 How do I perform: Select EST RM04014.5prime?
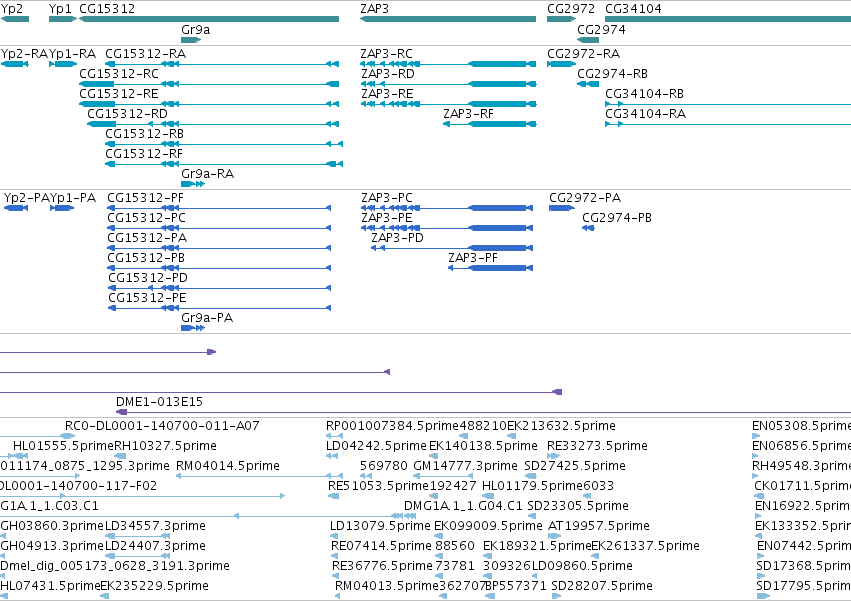pos(259,476)
